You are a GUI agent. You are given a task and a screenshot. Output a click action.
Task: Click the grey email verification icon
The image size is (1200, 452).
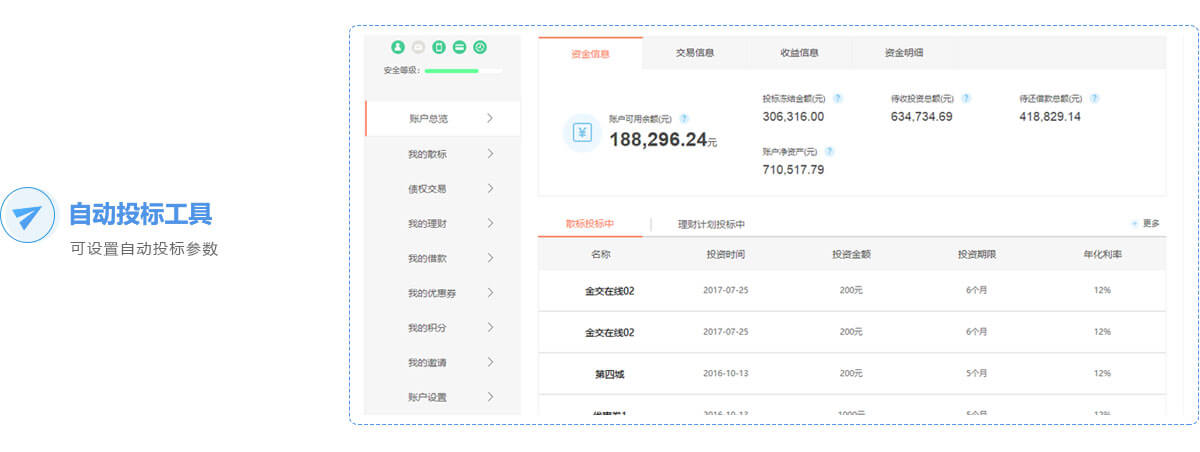(x=418, y=47)
